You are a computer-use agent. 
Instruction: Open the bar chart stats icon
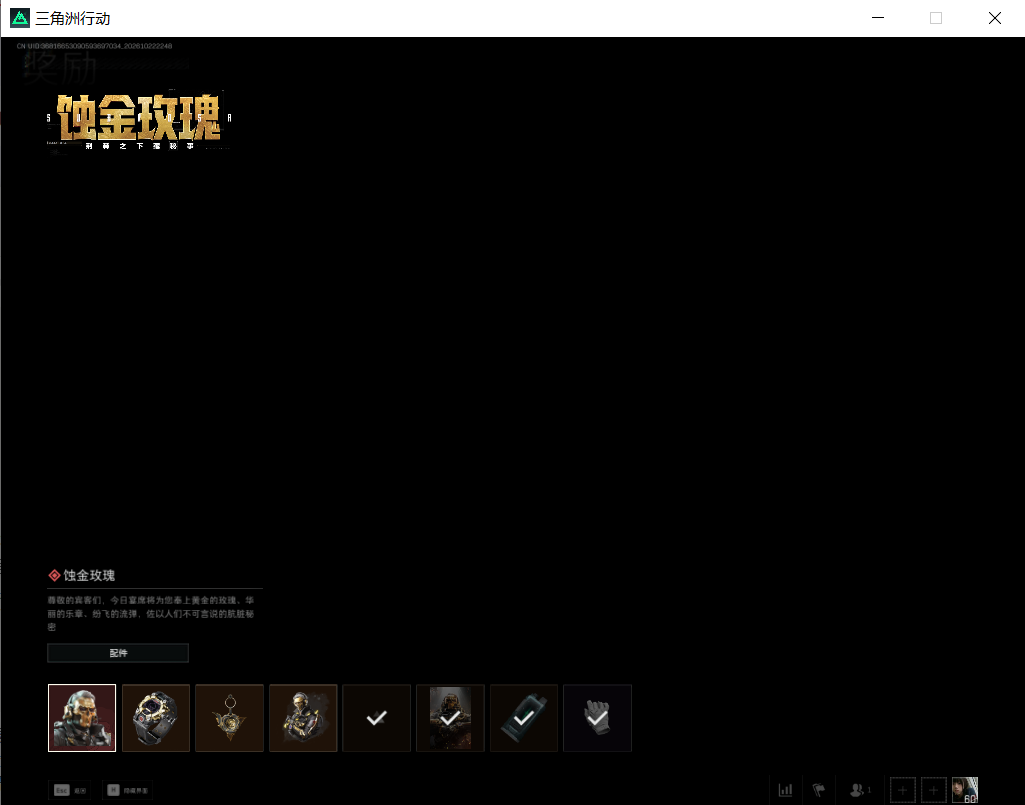pyautogui.click(x=786, y=790)
